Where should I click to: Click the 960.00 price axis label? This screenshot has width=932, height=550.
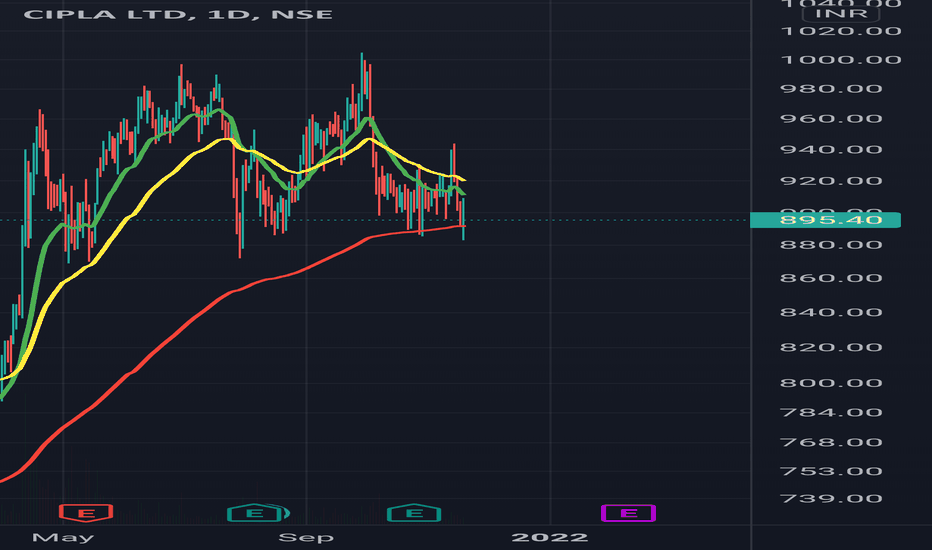tap(832, 118)
